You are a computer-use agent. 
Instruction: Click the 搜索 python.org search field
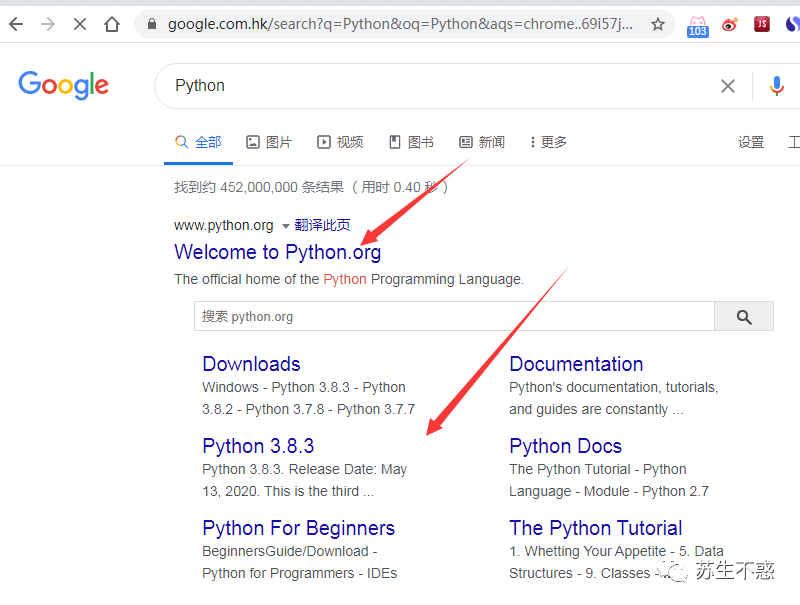tap(454, 316)
